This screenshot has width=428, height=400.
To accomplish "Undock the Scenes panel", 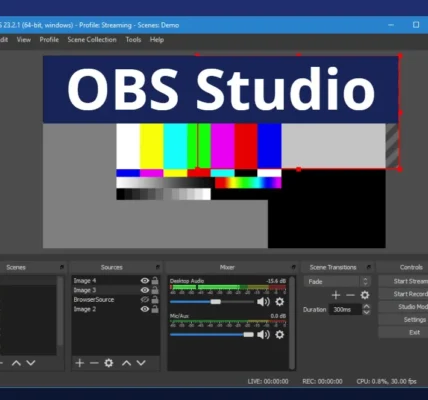I will click(x=62, y=267).
